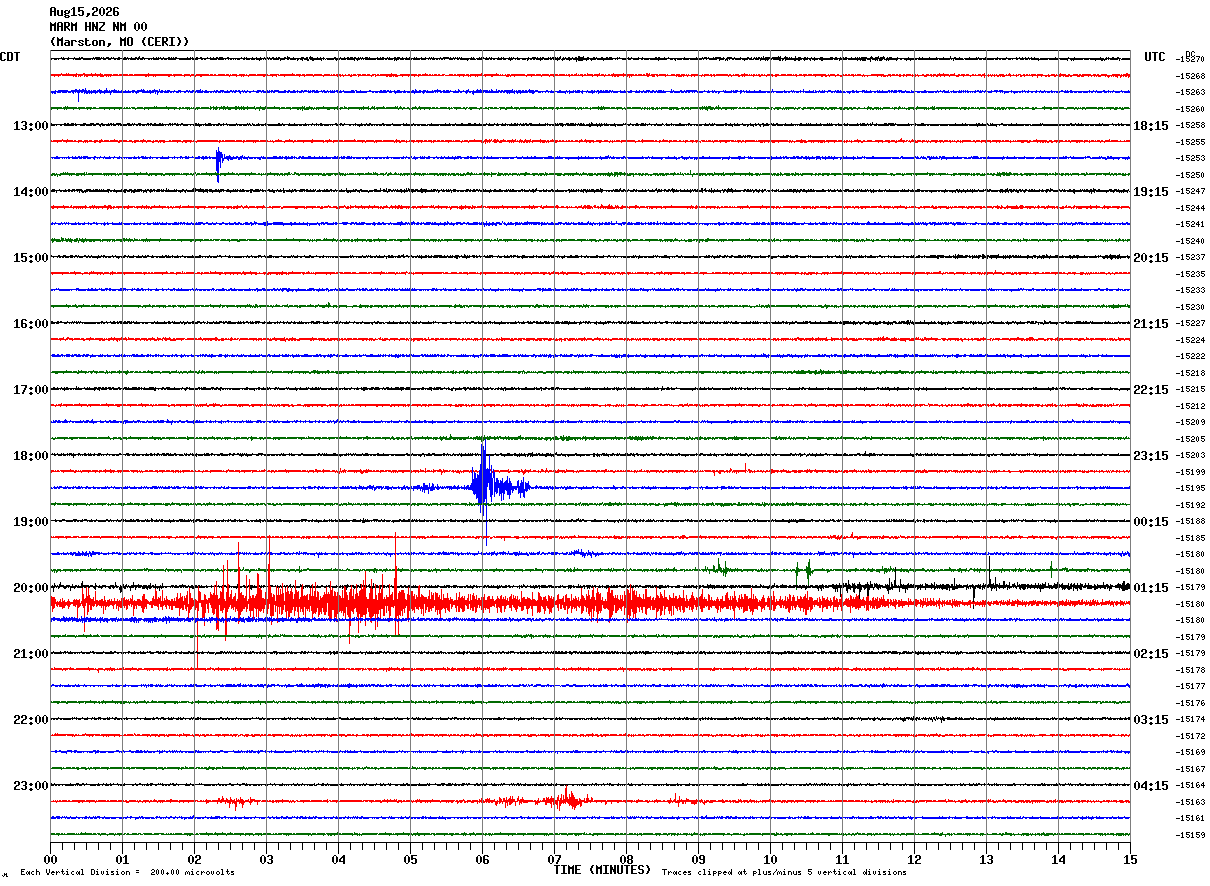Click the 23:00 CDT time marker
This screenshot has height=886, width=1210.
tap(31, 786)
